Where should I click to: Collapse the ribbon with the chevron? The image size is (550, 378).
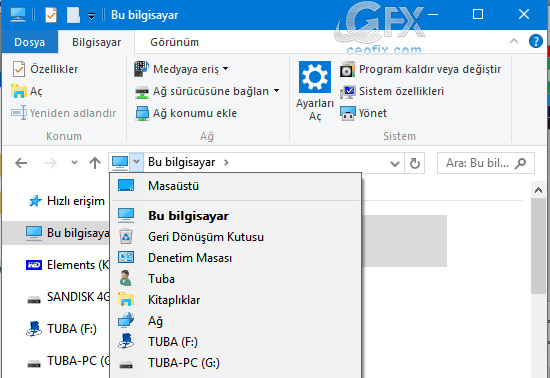click(514, 41)
